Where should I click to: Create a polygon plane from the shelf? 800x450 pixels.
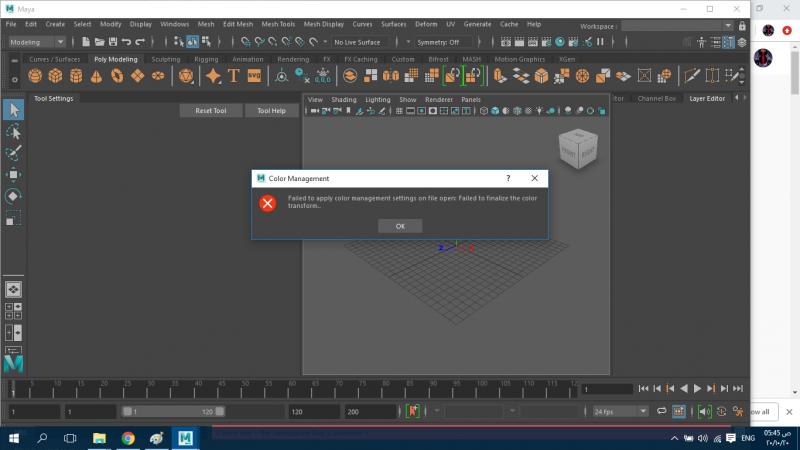tap(138, 76)
